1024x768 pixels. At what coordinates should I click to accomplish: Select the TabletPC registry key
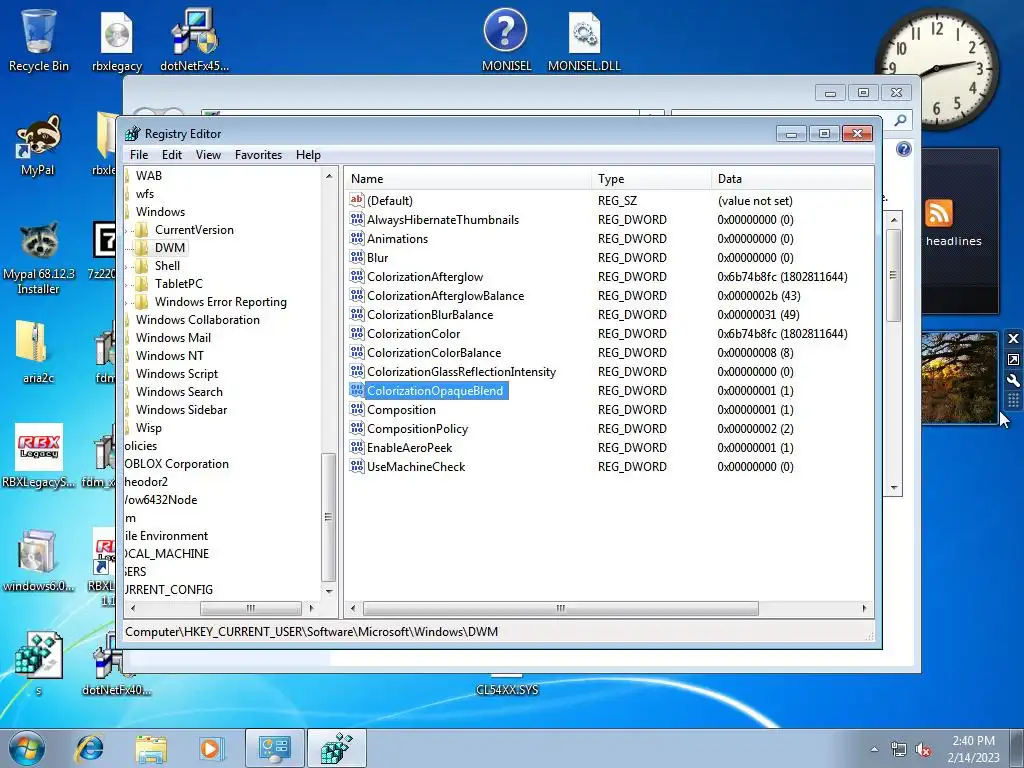179,283
